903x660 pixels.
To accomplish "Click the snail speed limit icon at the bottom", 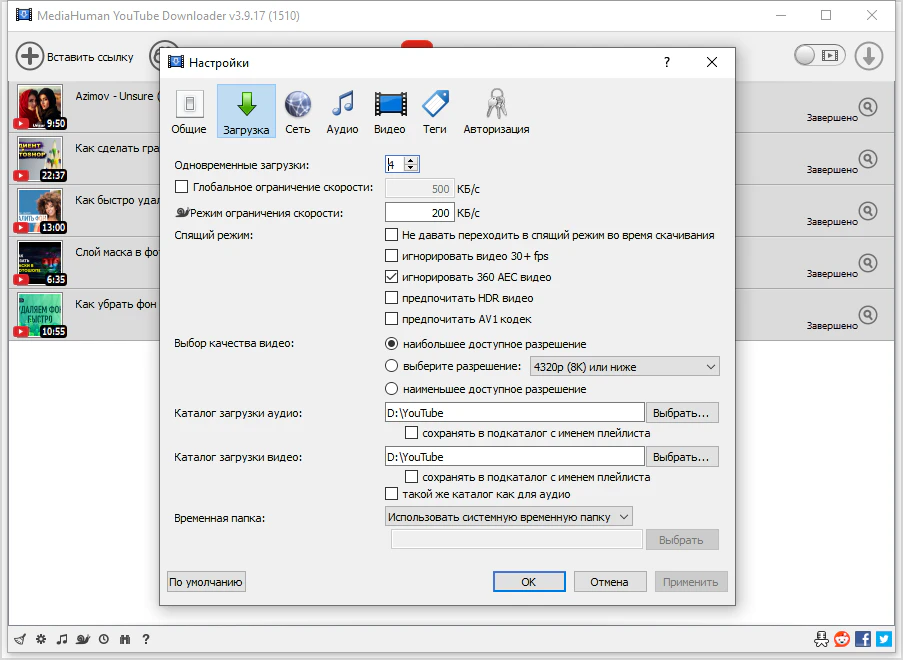I will pos(82,639).
